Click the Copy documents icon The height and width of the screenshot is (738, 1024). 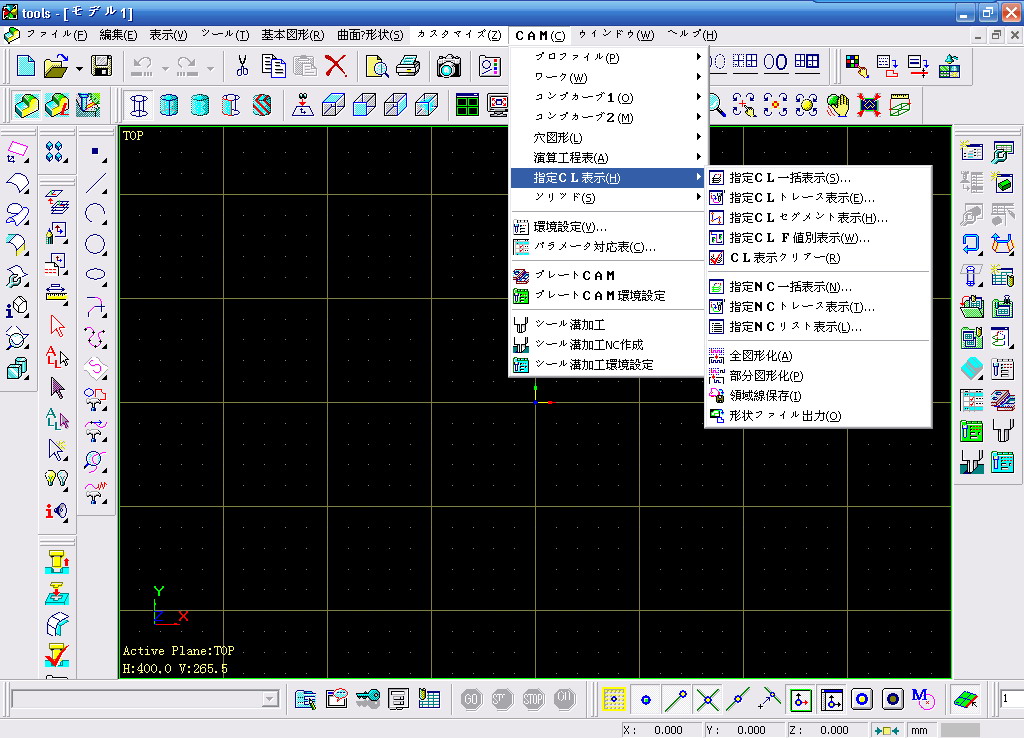pos(273,66)
